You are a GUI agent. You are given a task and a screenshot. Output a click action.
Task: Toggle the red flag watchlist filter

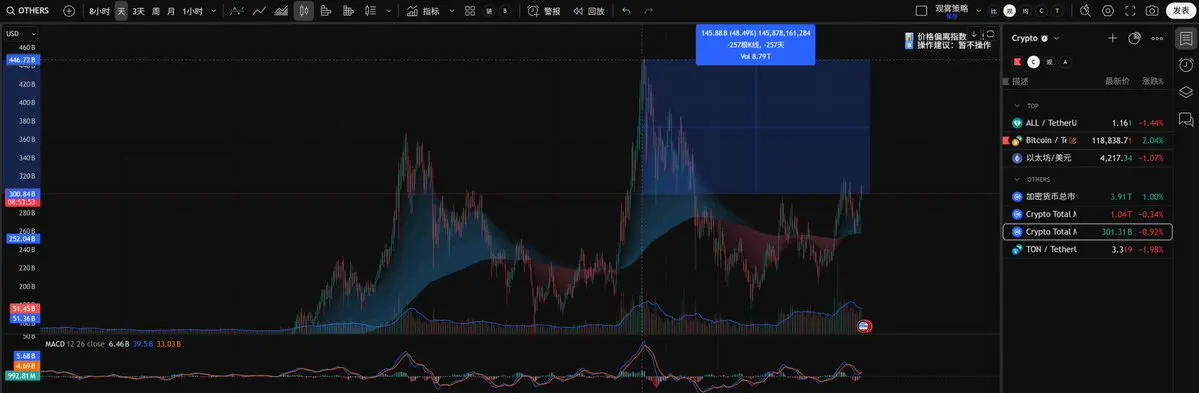[x=1018, y=62]
